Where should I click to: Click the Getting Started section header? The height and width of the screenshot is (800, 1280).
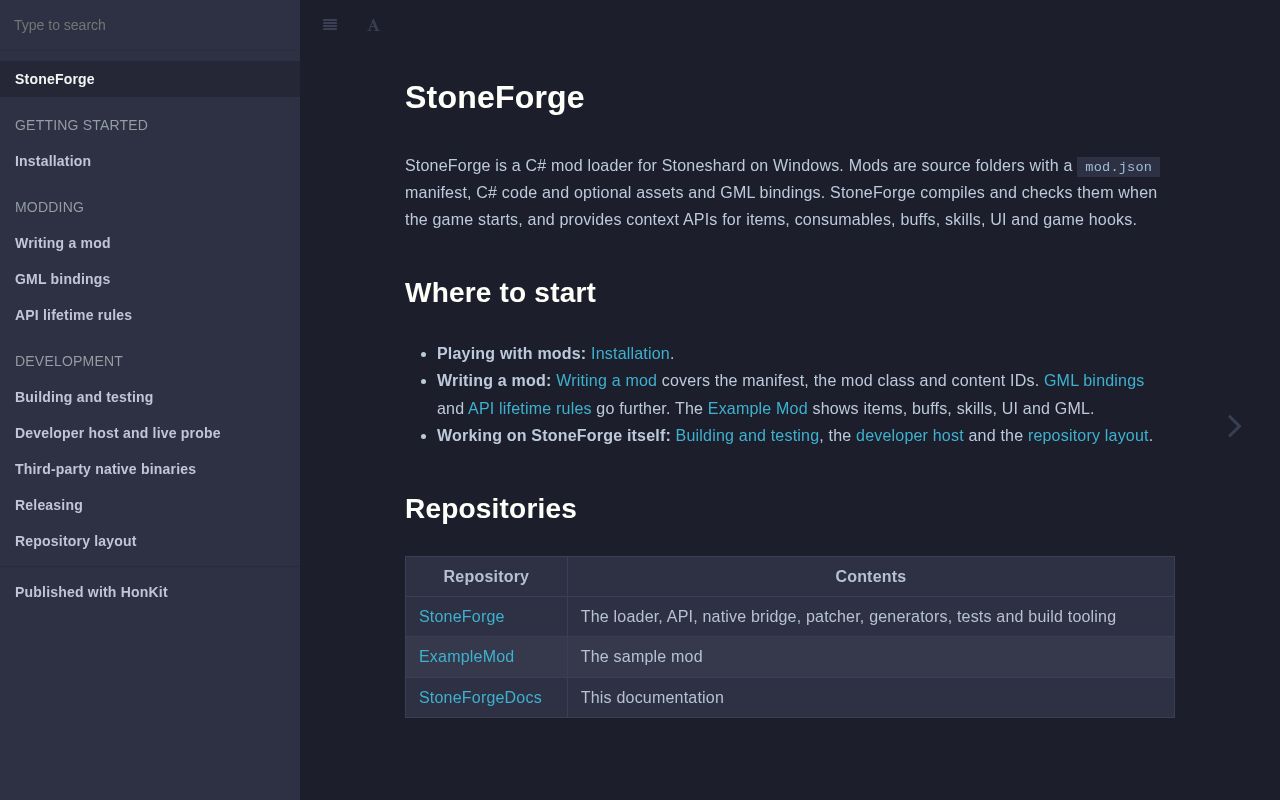tap(81, 125)
